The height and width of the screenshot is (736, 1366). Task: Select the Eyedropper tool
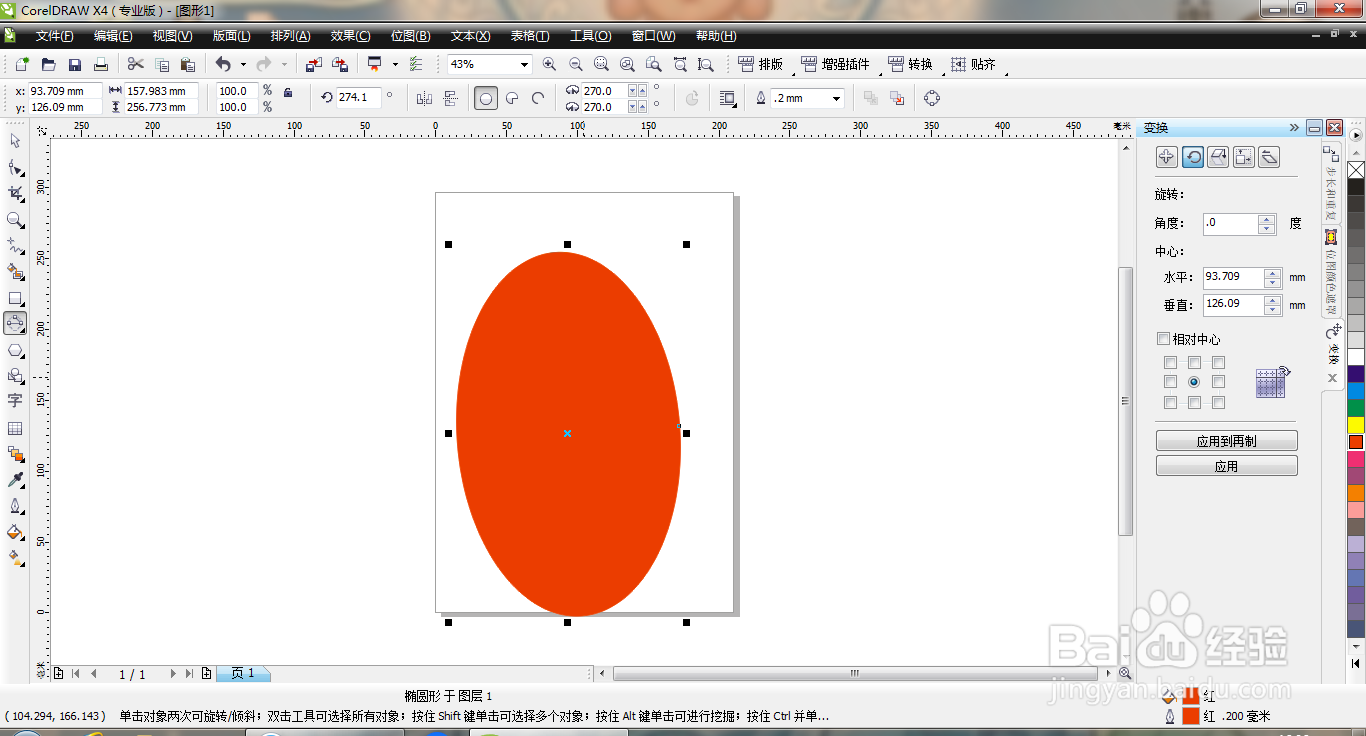click(x=15, y=480)
